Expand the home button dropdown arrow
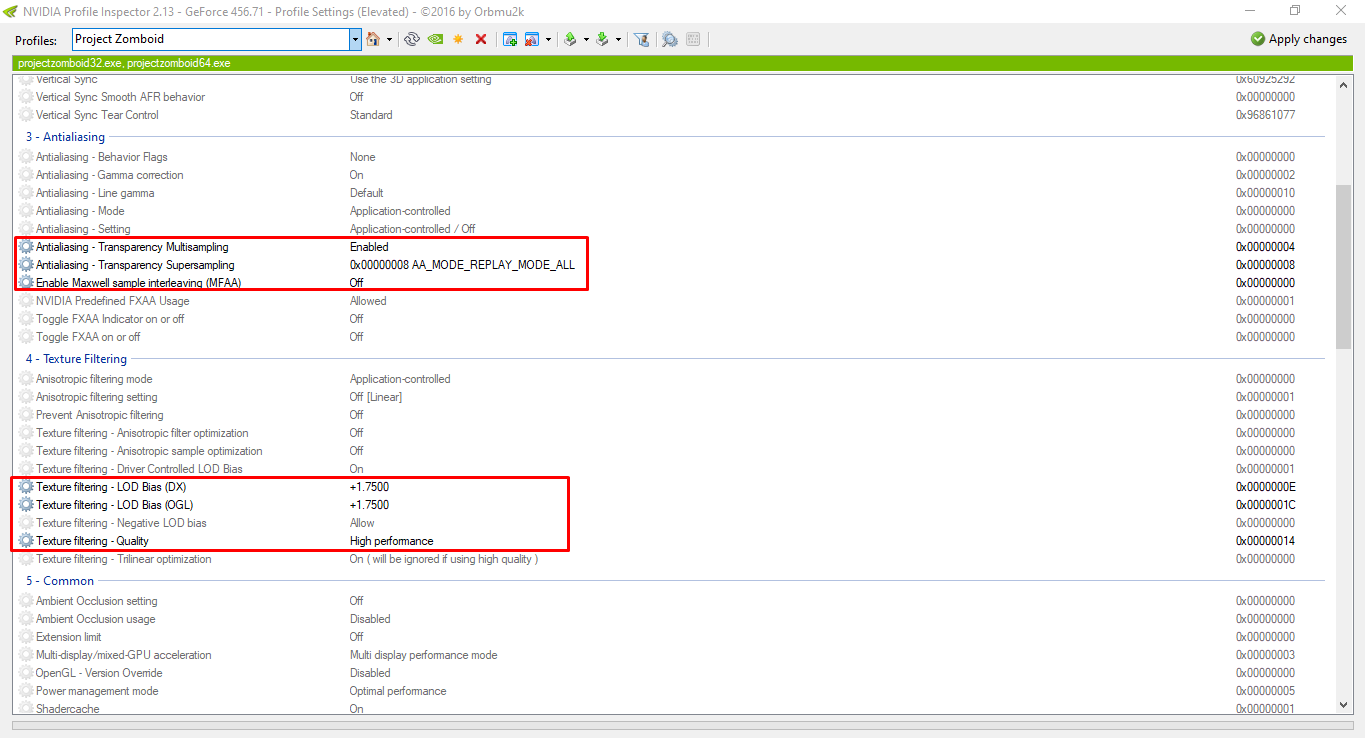This screenshot has height=738, width=1365. point(388,39)
